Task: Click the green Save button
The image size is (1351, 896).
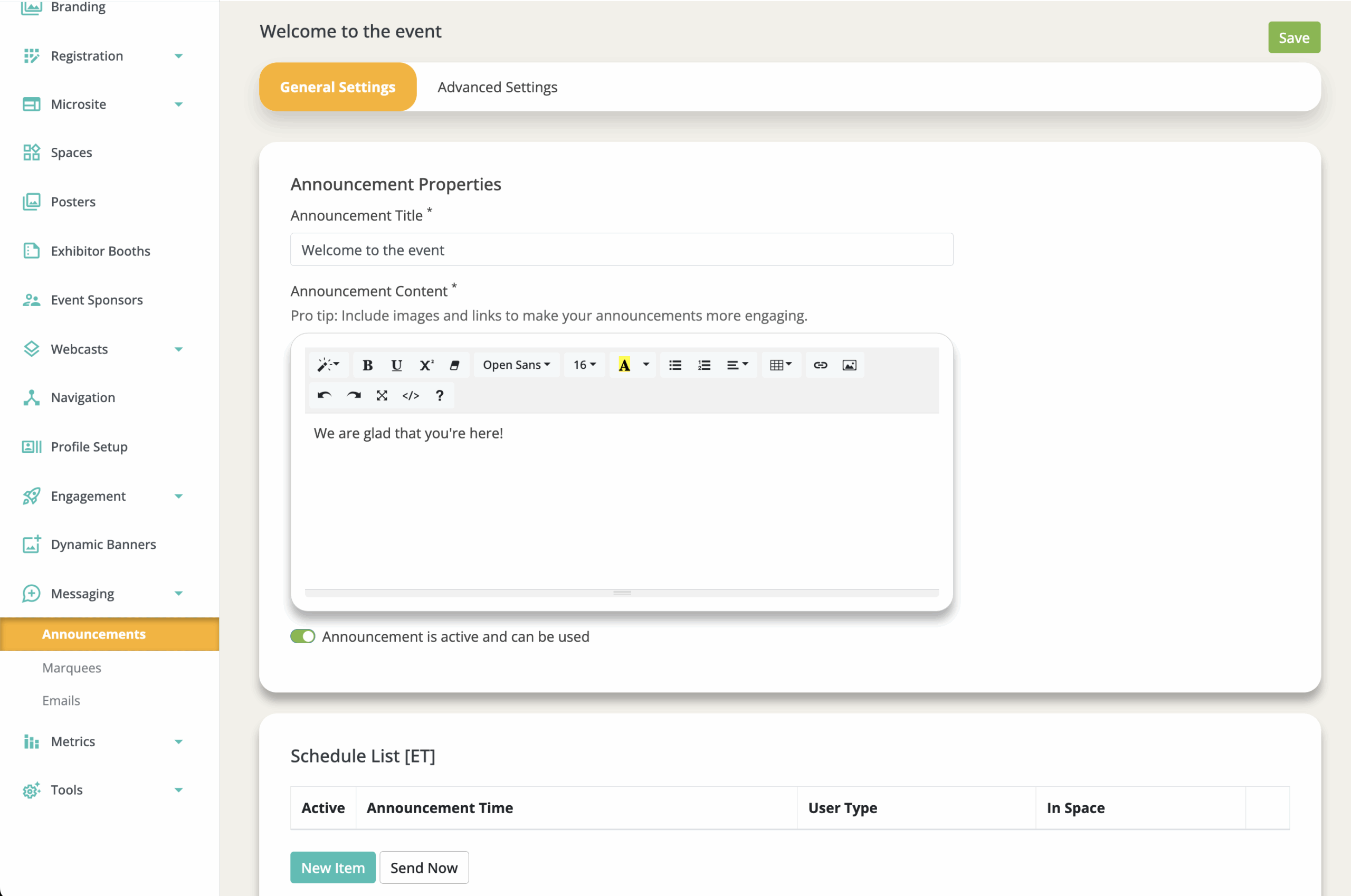Action: point(1293,37)
